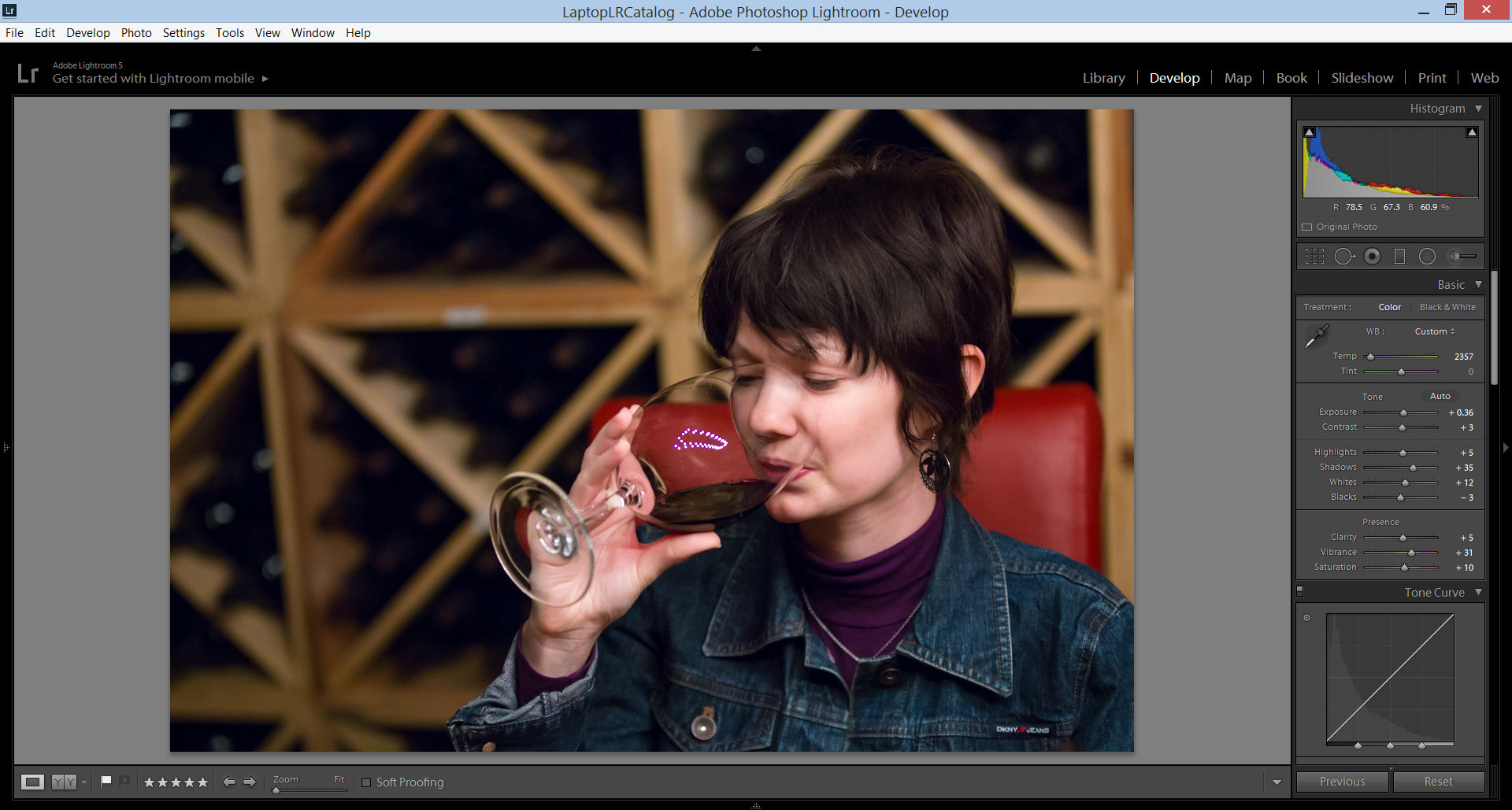The height and width of the screenshot is (810, 1512).
Task: Activate Tone Curve targeted adjustment tool
Action: coord(1306,617)
